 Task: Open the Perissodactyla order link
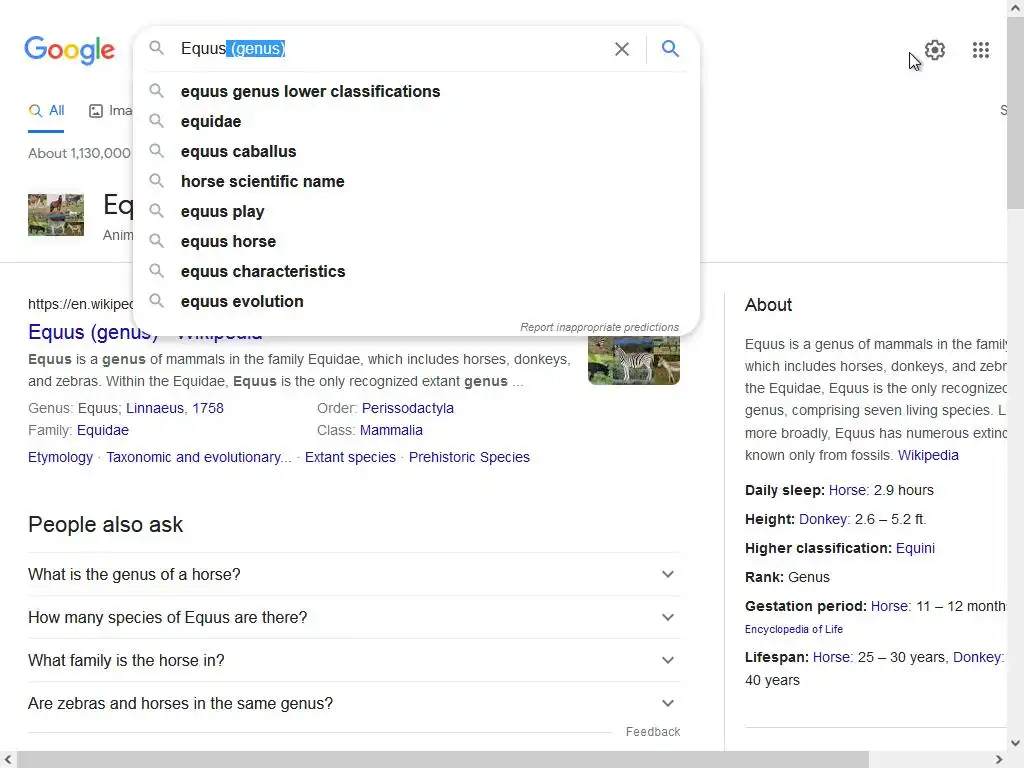[408, 408]
